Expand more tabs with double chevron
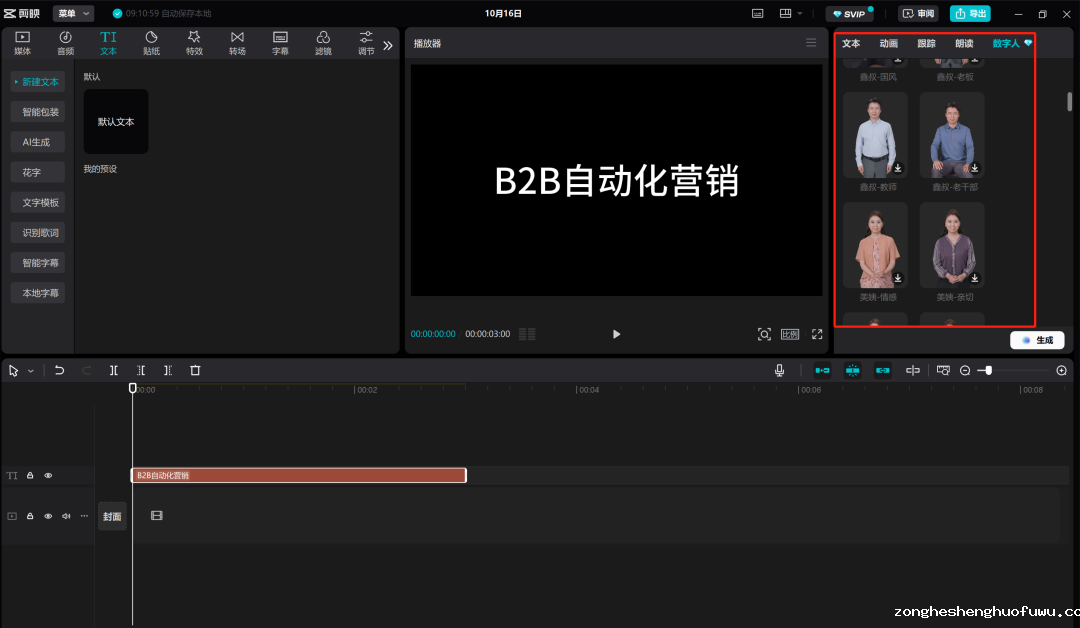The width and height of the screenshot is (1080, 628). tap(388, 45)
